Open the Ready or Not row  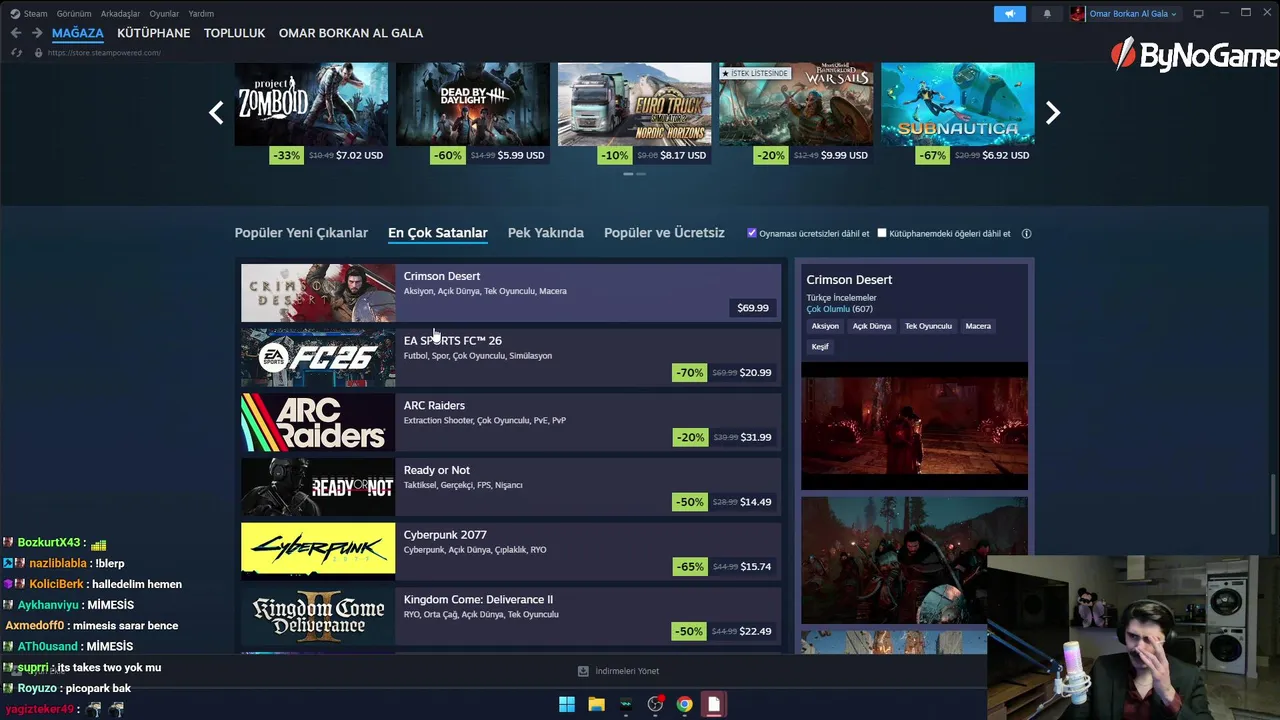[511, 487]
